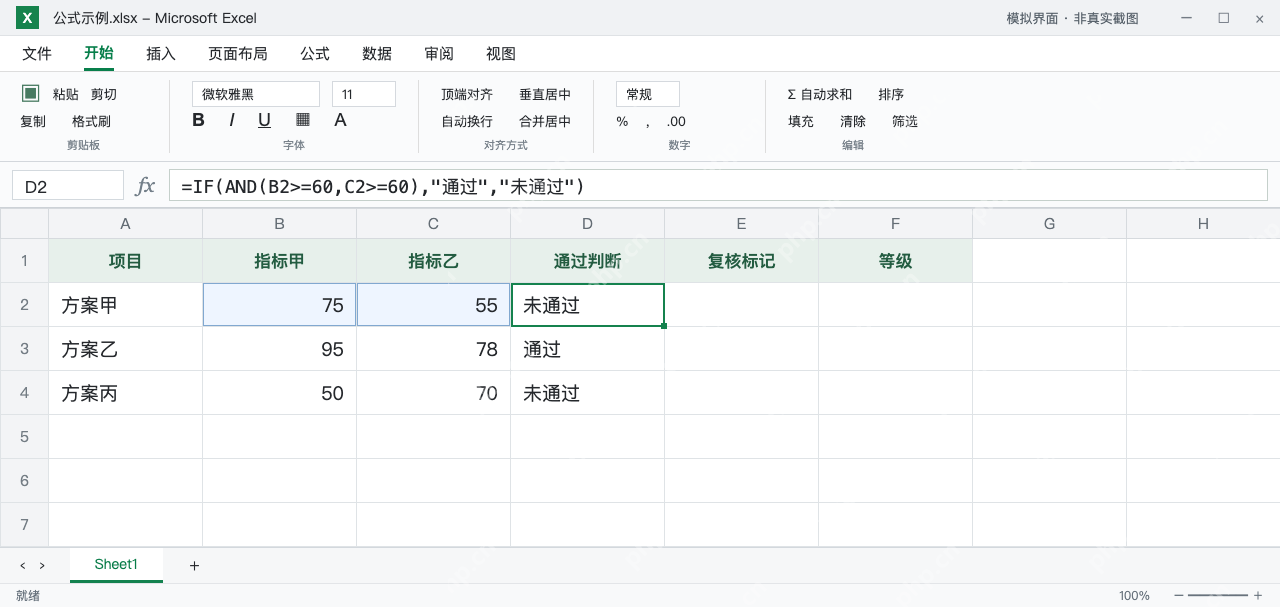Open the cell borders grid icon
This screenshot has height=608, width=1280.
303,119
